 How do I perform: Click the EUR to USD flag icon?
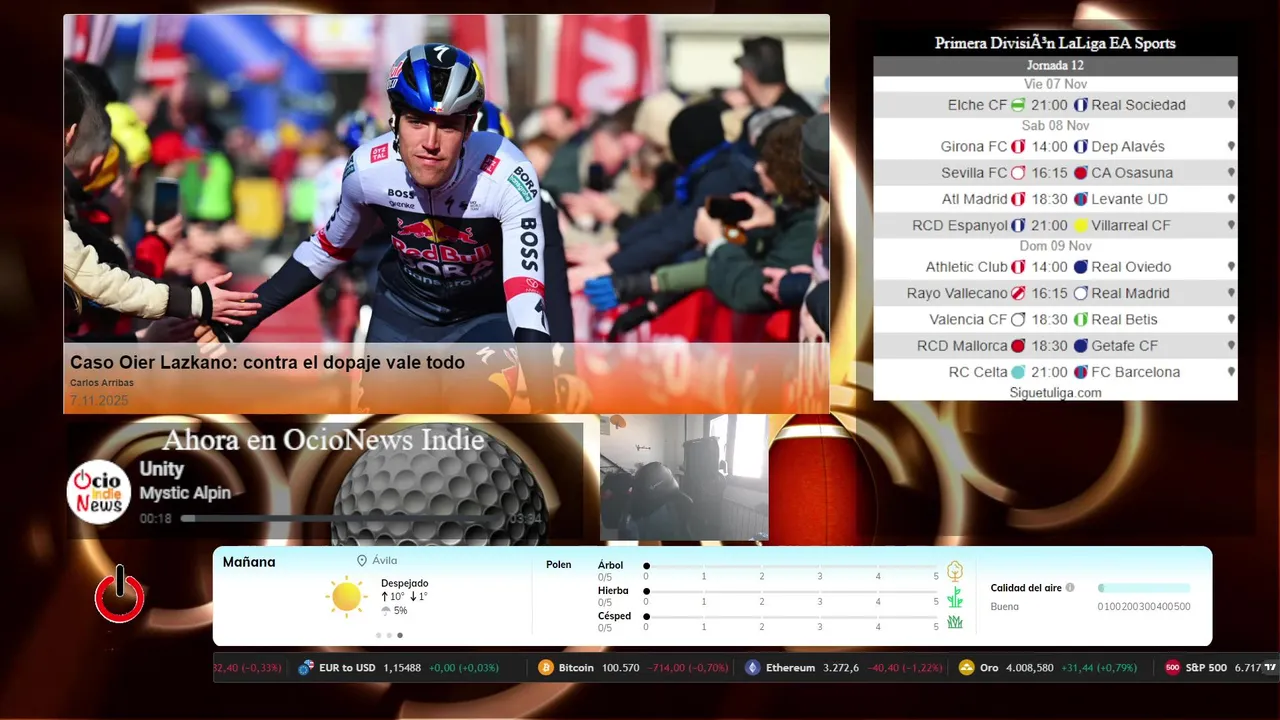(306, 668)
